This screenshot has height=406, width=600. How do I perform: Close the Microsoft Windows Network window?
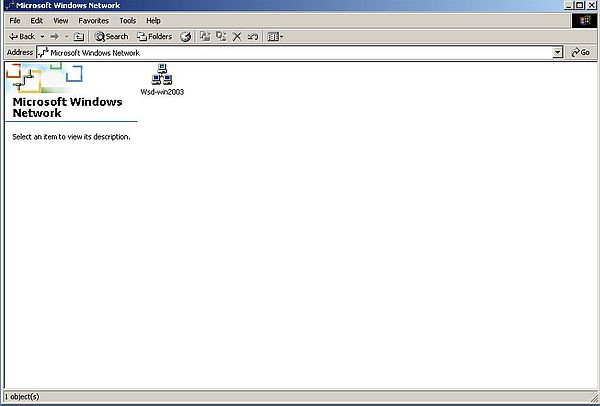point(592,5)
